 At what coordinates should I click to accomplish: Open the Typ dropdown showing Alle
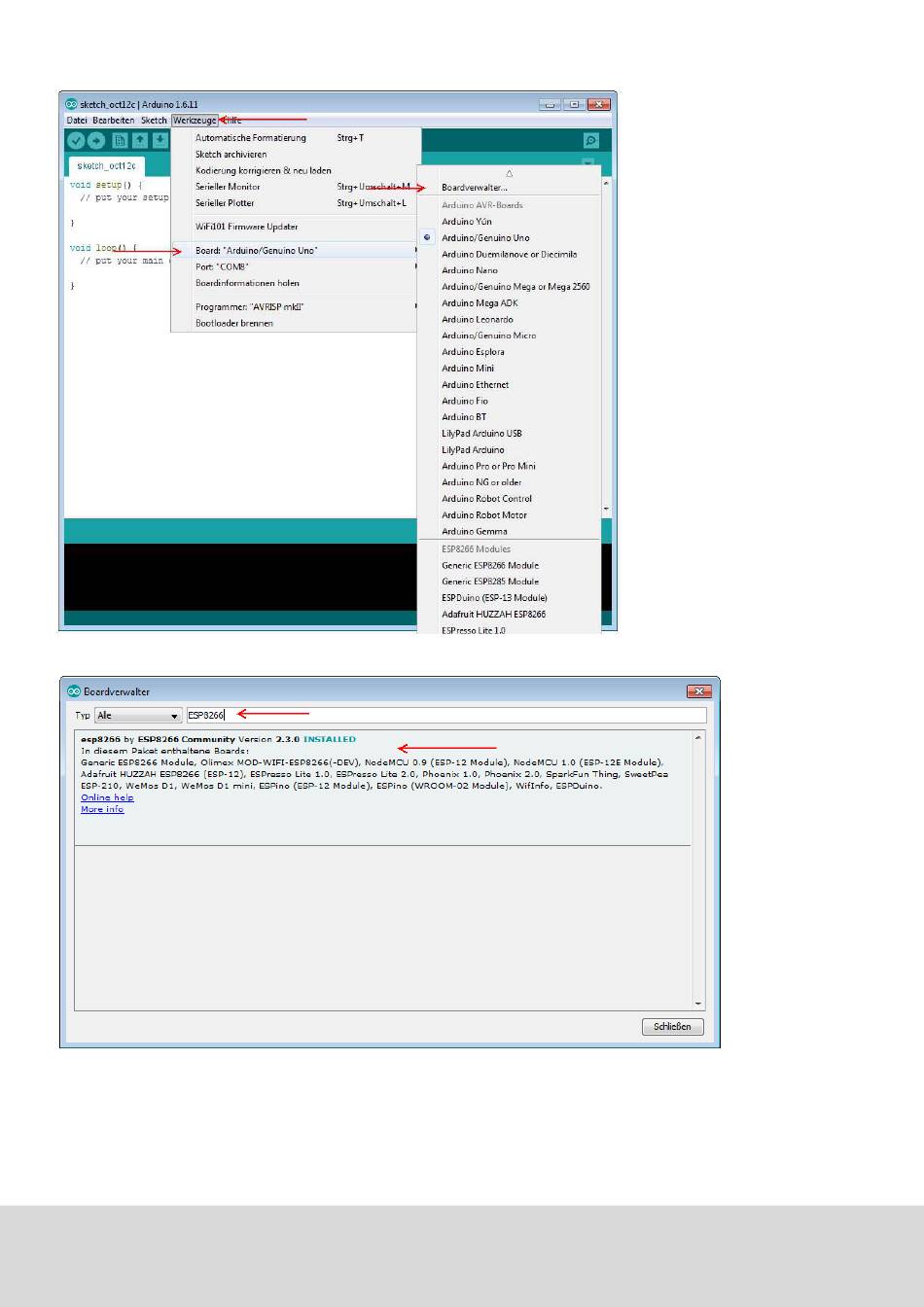point(138,716)
